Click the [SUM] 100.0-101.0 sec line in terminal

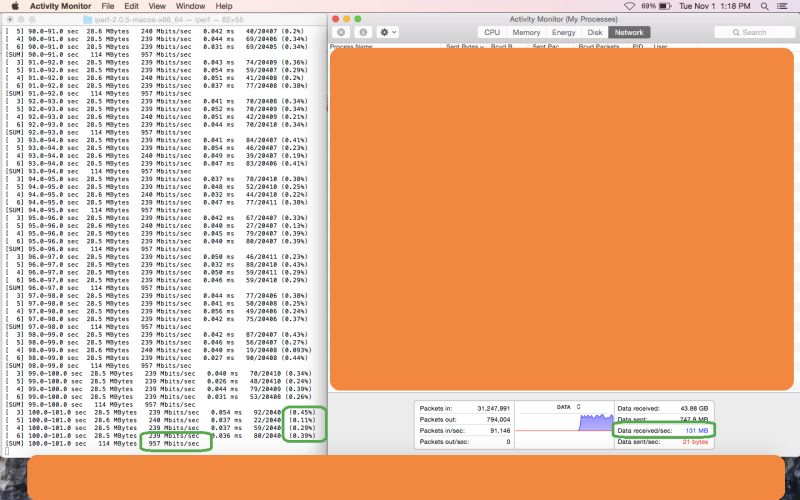[102, 443]
